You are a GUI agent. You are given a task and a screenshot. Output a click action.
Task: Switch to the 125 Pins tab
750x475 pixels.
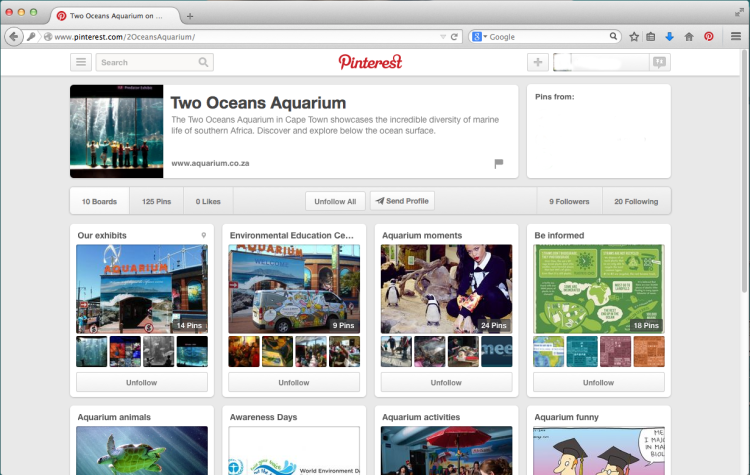click(155, 201)
